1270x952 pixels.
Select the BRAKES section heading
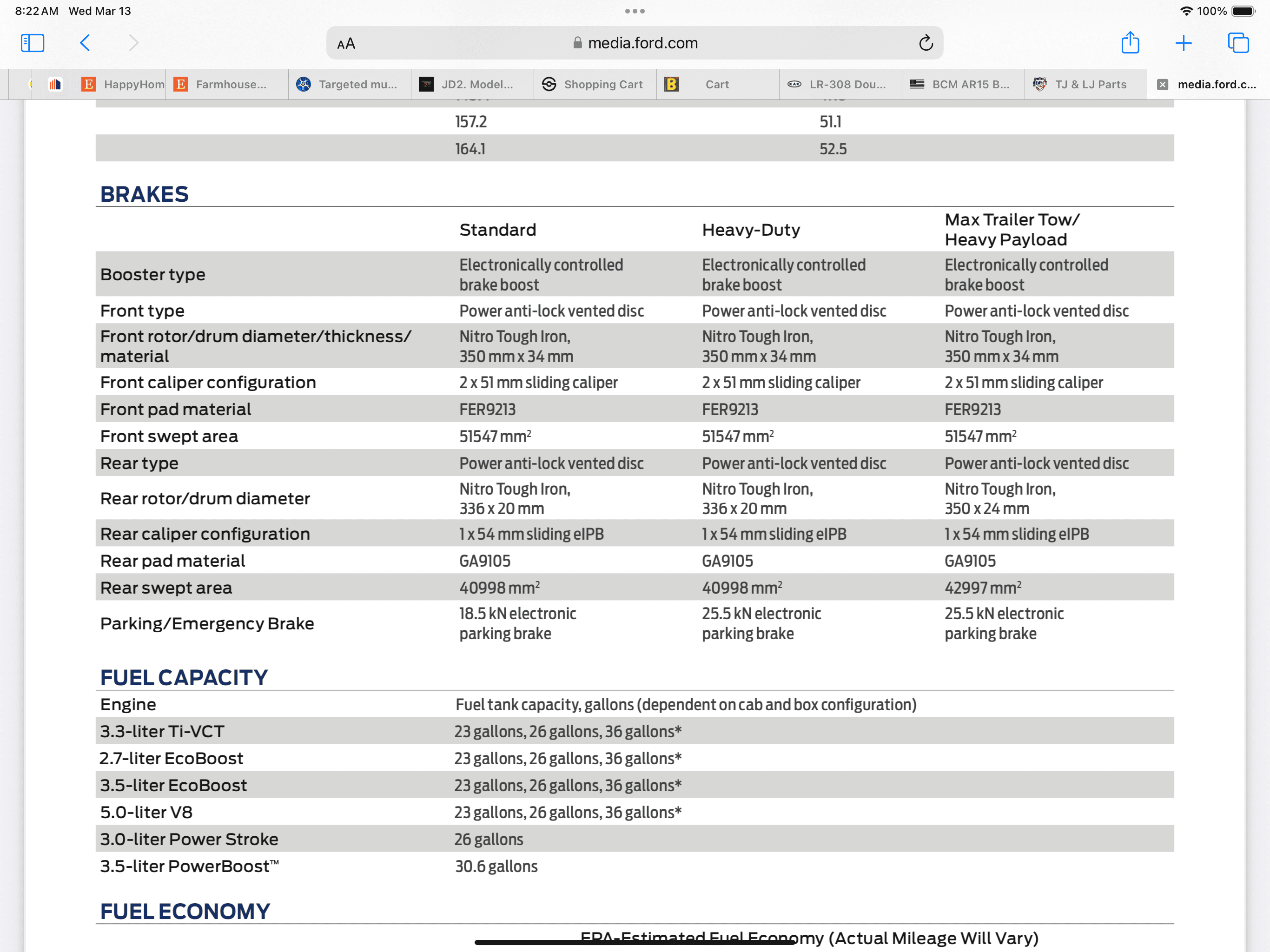pos(145,194)
